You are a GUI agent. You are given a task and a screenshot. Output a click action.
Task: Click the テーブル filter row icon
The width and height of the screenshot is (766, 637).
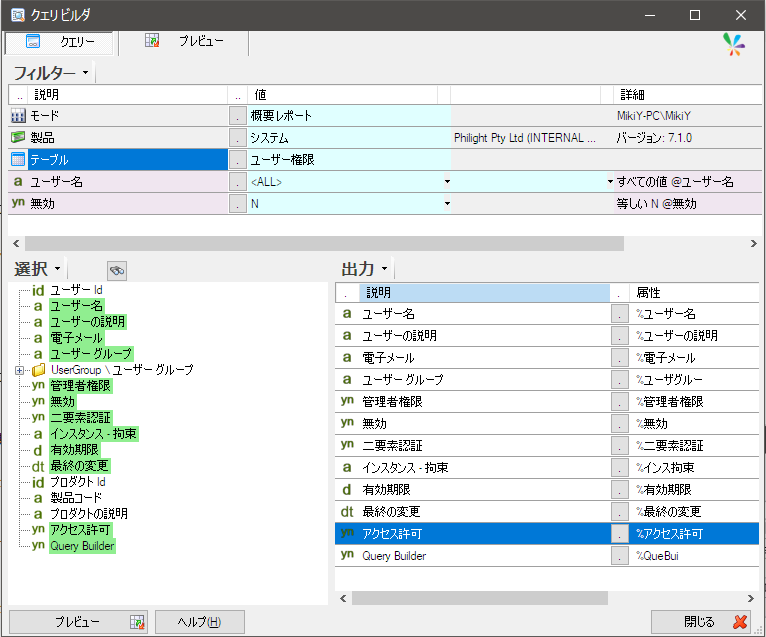tap(18, 160)
